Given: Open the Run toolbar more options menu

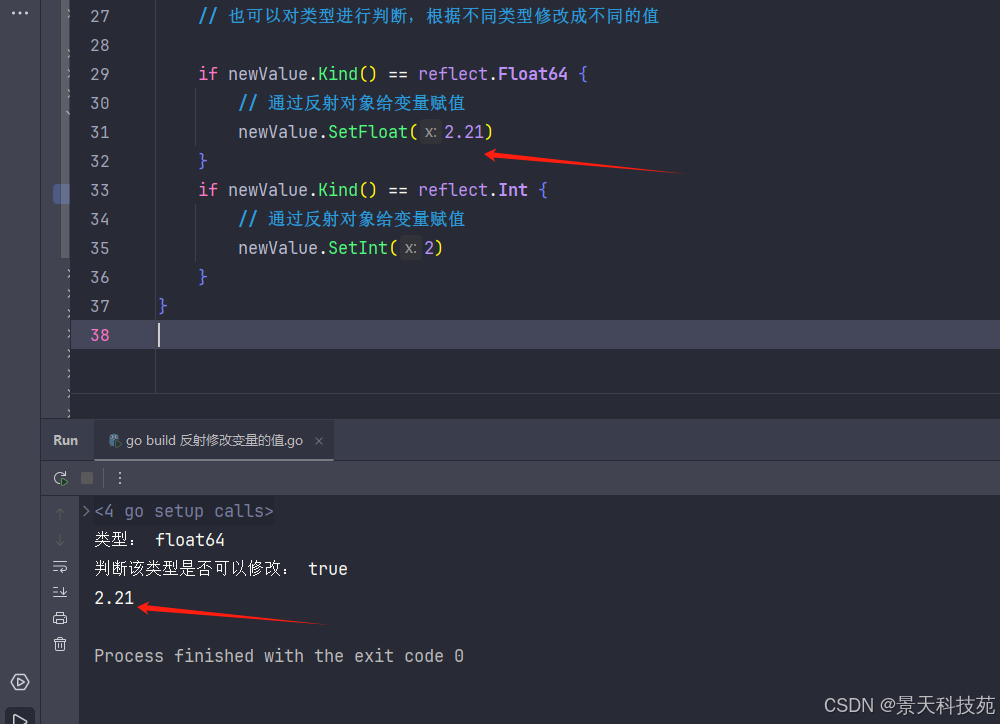Looking at the screenshot, I should tap(120, 478).
